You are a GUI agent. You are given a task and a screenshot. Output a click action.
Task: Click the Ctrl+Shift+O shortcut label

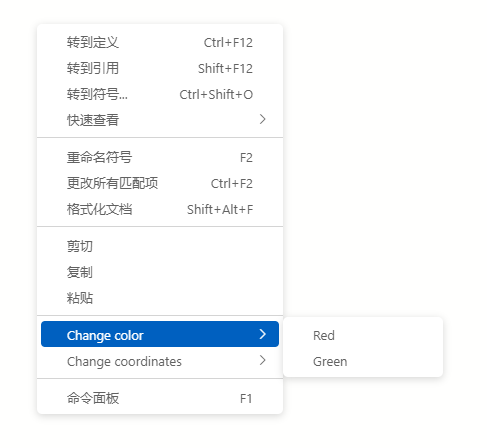216,95
